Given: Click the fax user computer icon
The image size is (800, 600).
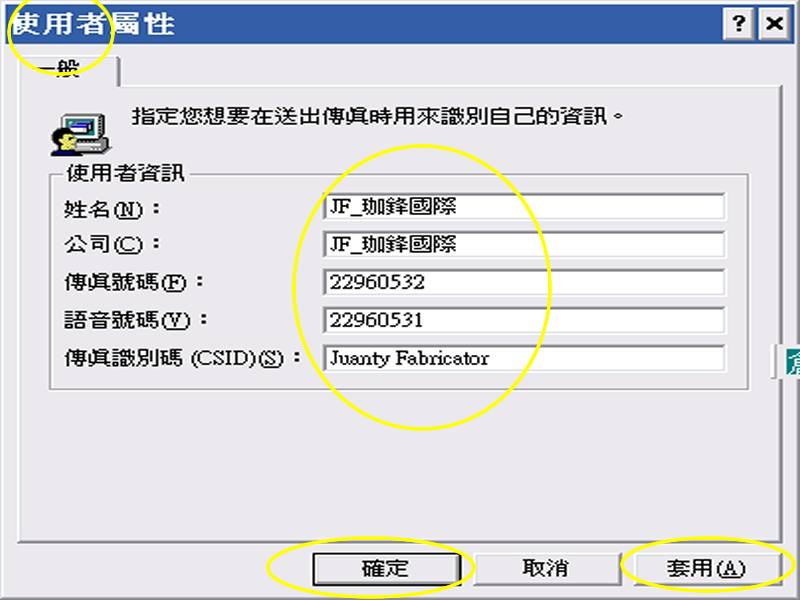Looking at the screenshot, I should (78, 127).
